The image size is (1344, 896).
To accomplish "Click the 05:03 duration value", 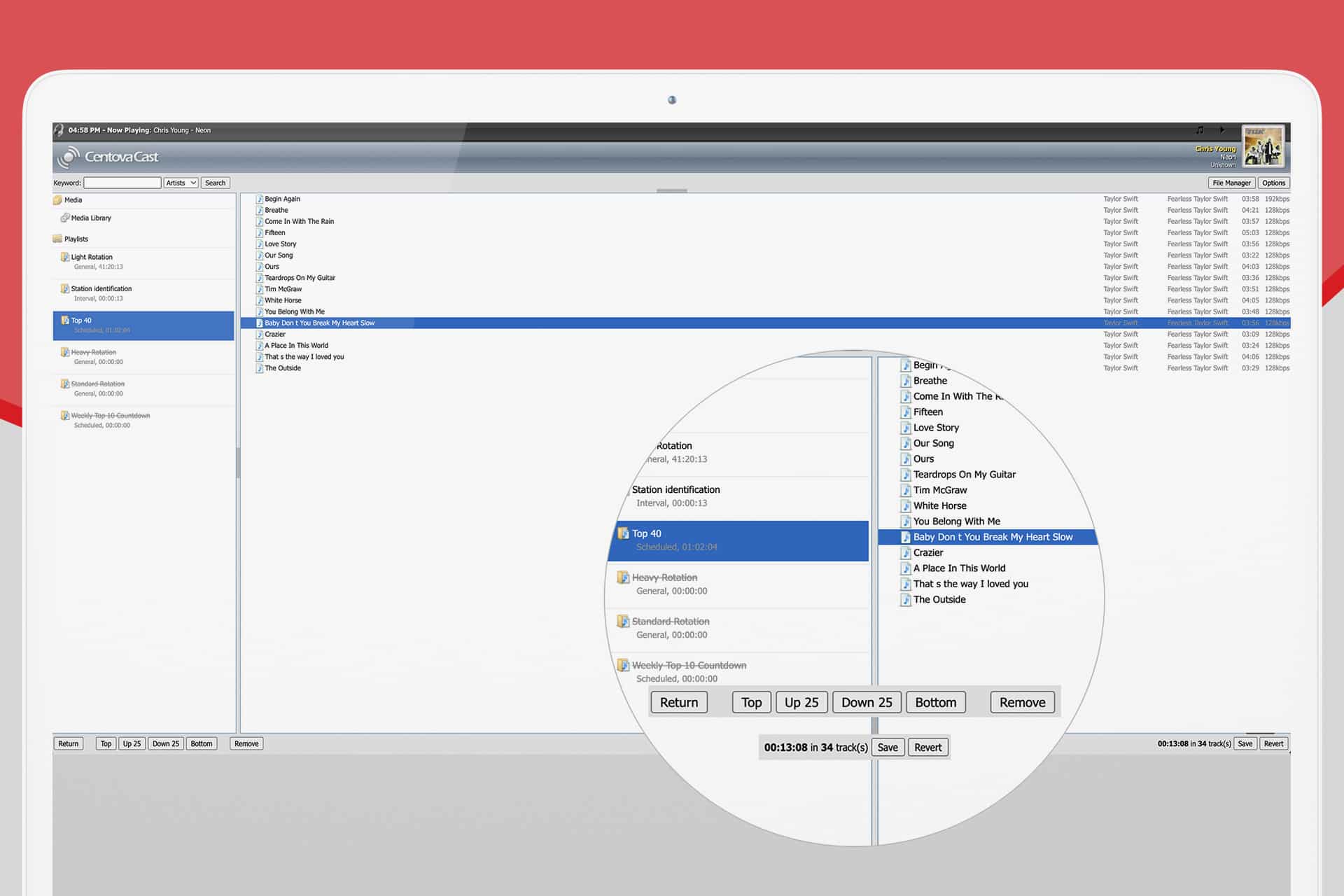I will pyautogui.click(x=1250, y=232).
